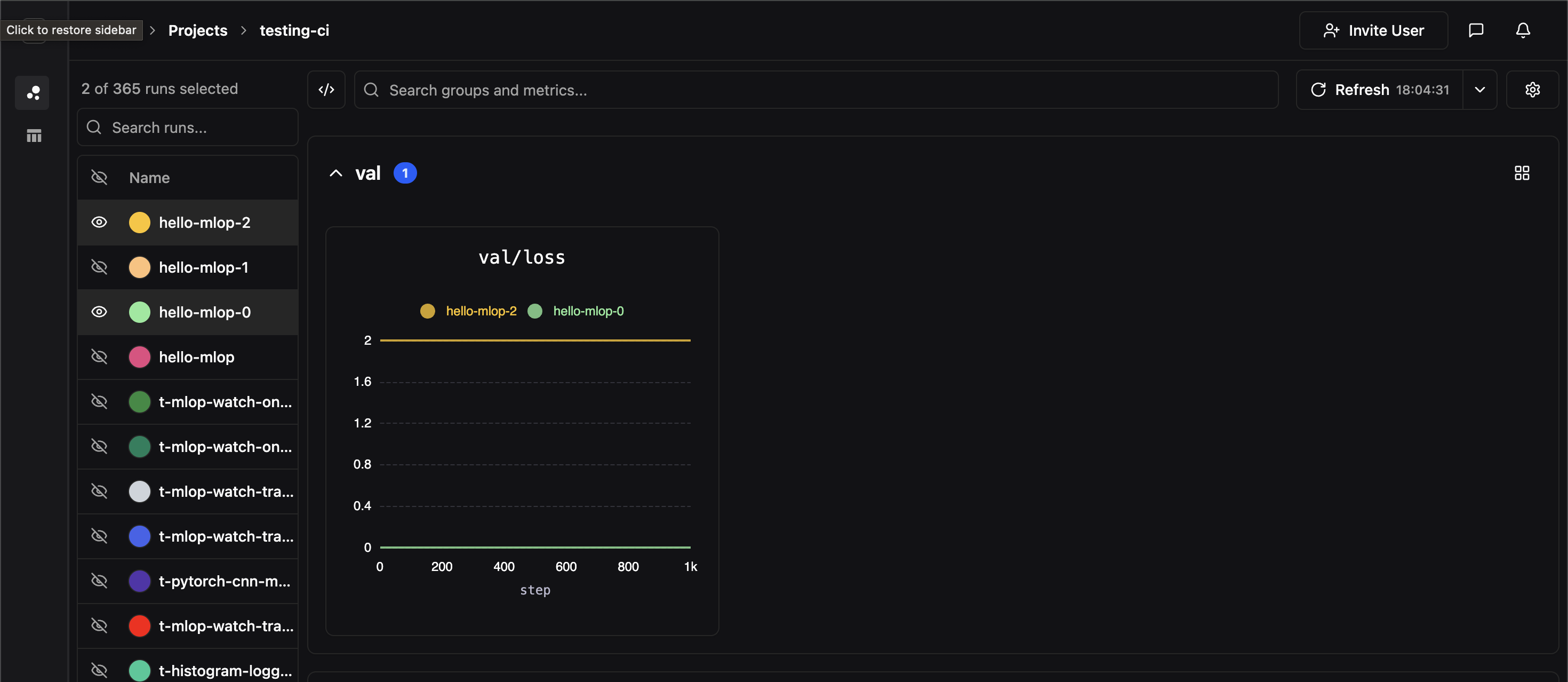
Task: Open the Refresh interval dropdown
Action: (x=1481, y=90)
